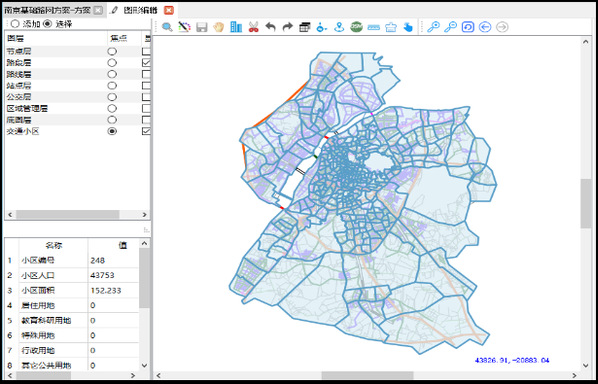598x384 pixels.
Task: Set focus to the 节点层 layer
Action: 112,51
